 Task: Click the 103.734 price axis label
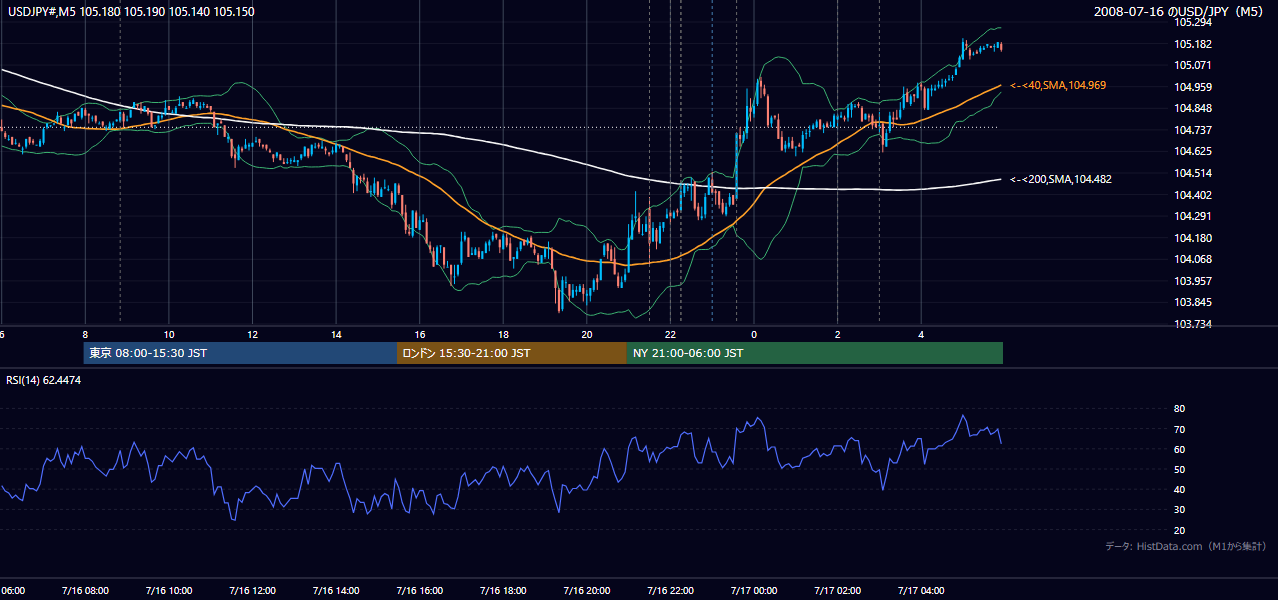coord(1192,324)
